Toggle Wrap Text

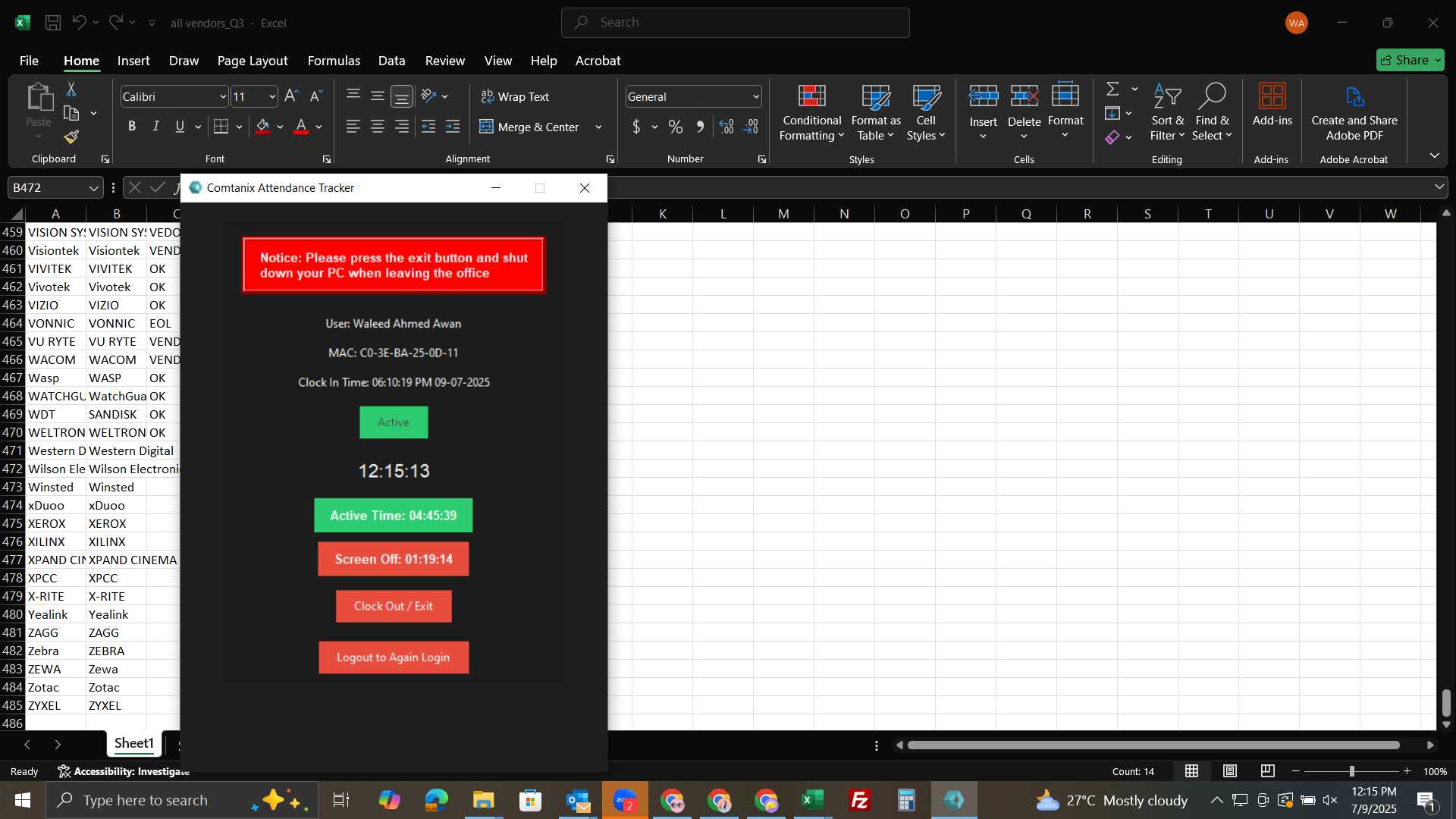(x=515, y=96)
